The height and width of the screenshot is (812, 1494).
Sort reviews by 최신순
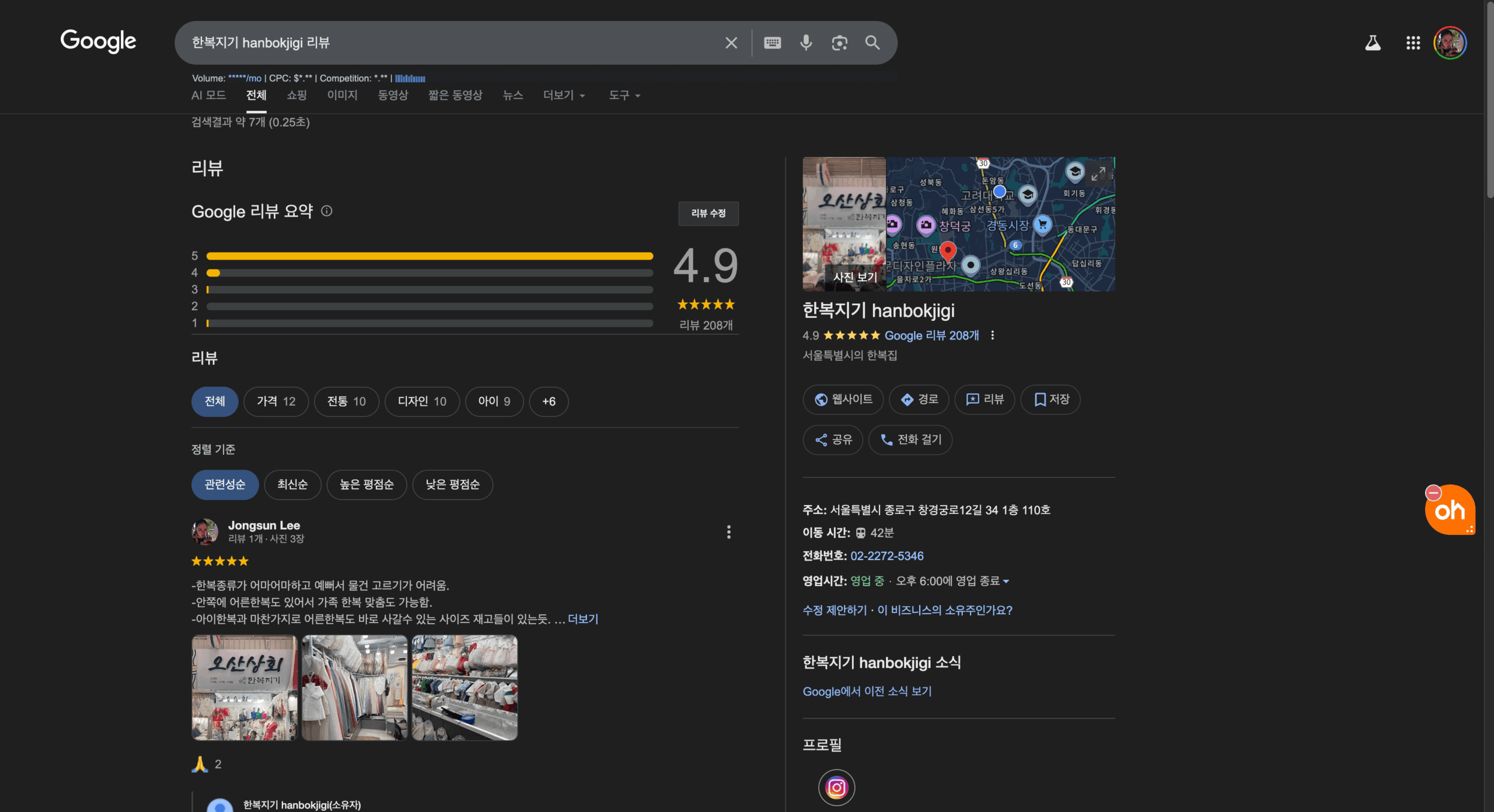pos(292,485)
